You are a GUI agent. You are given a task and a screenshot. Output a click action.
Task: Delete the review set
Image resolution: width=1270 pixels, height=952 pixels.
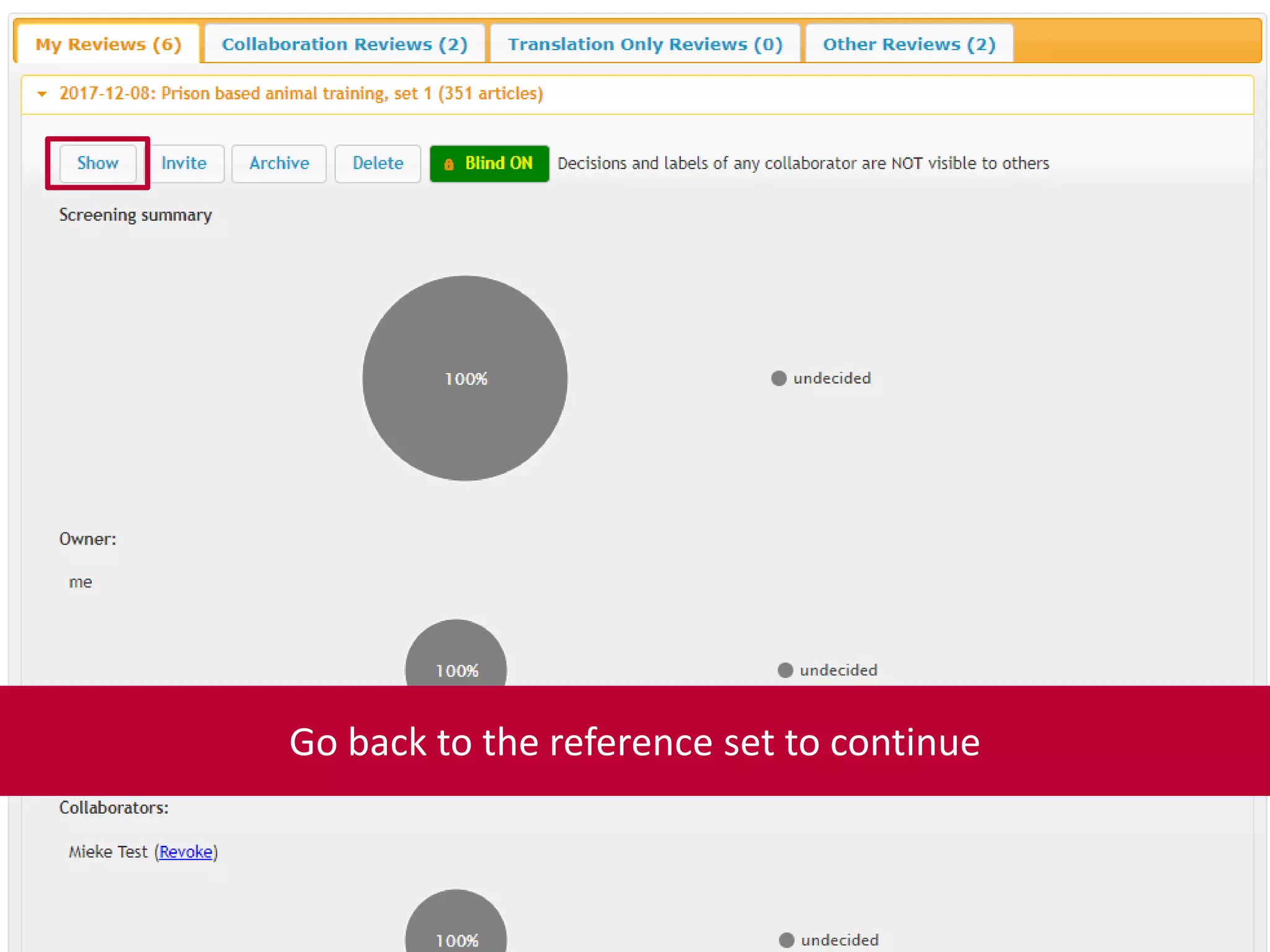click(378, 164)
